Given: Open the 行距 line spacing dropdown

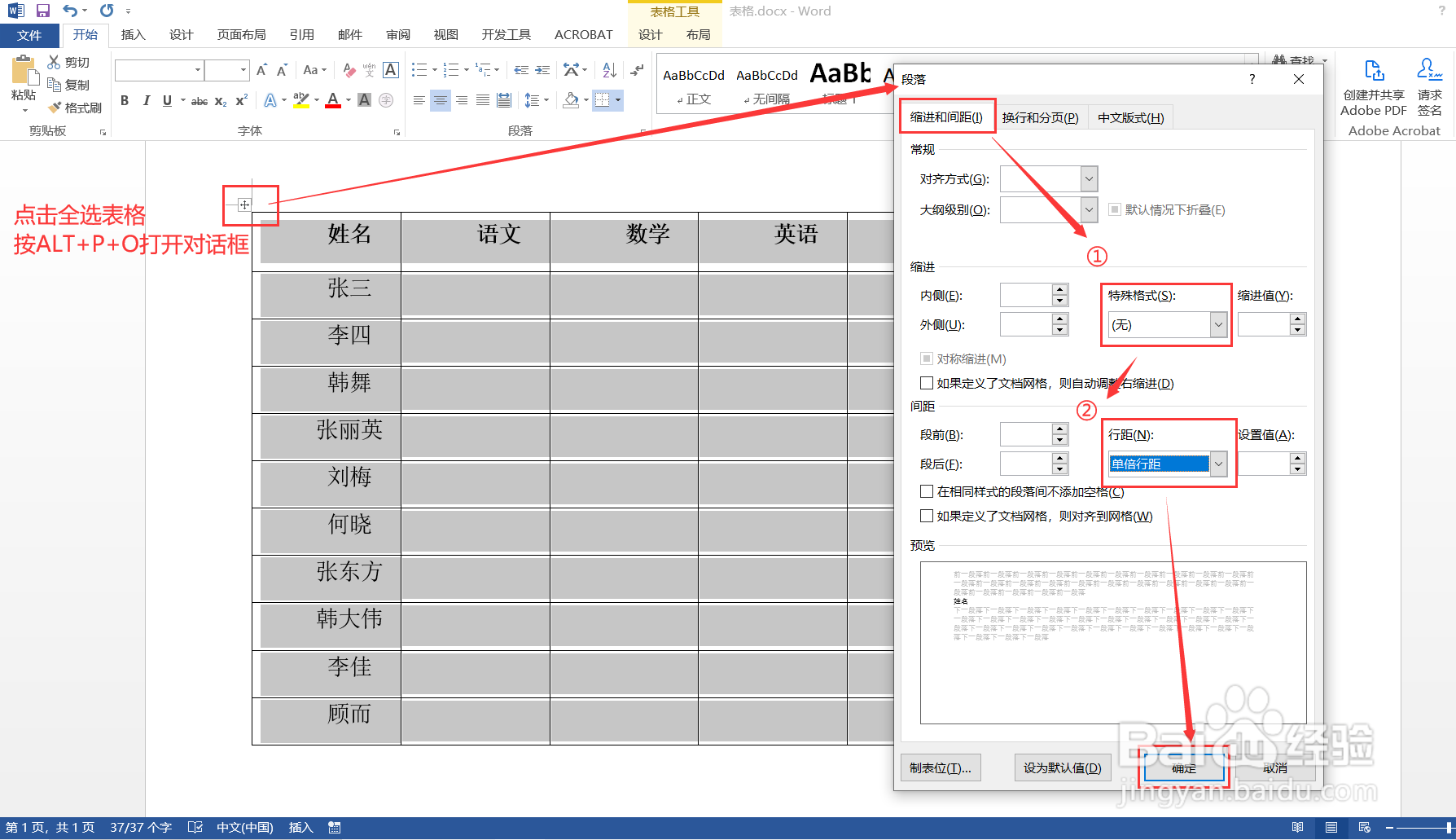Looking at the screenshot, I should tap(1218, 463).
